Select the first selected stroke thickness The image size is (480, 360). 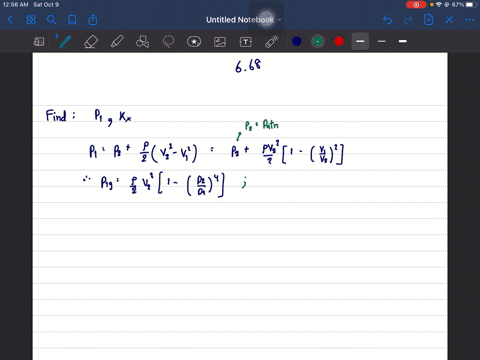[360, 41]
